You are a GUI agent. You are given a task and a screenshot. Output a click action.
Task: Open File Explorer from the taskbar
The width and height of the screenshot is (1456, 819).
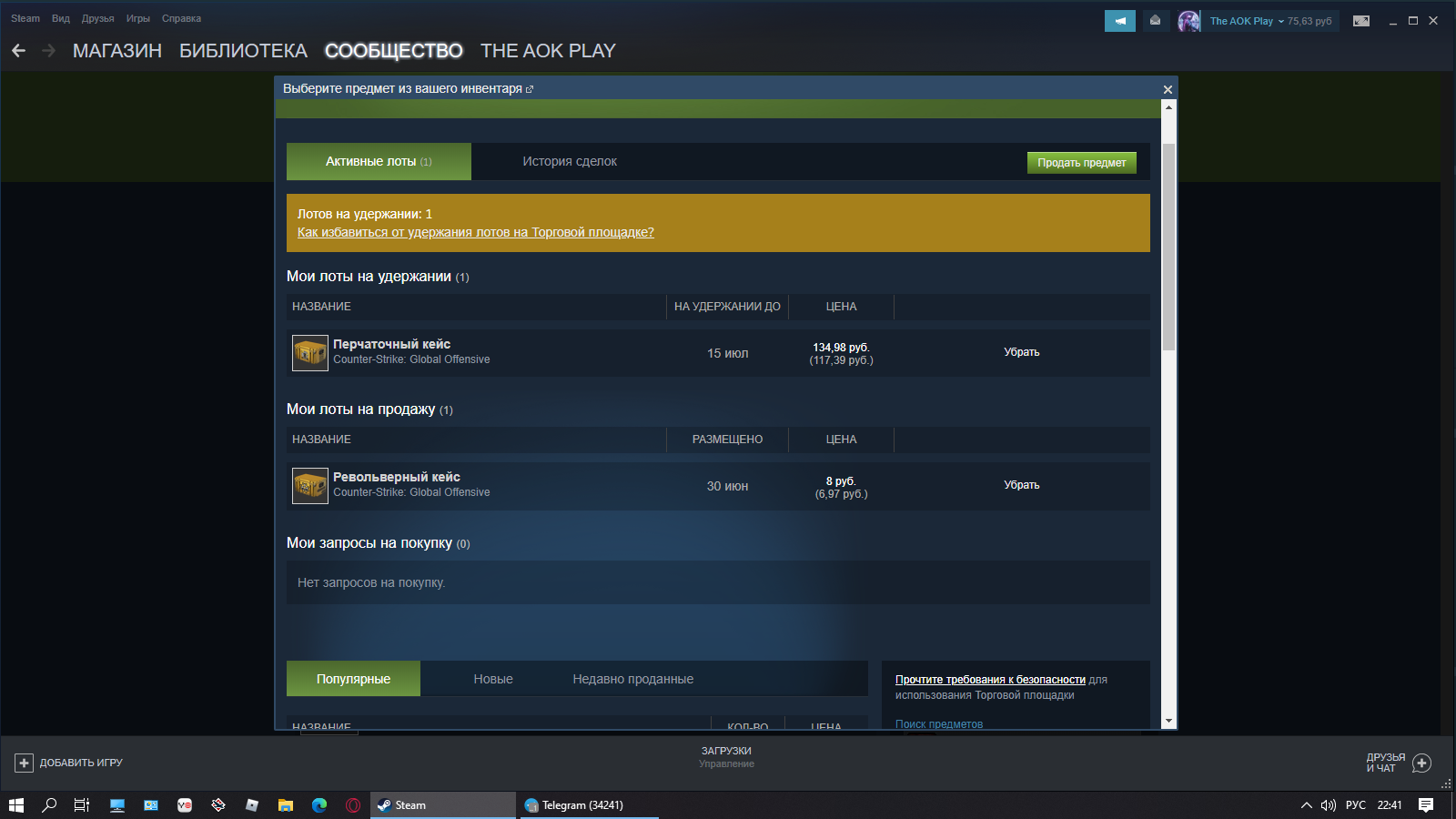286,805
